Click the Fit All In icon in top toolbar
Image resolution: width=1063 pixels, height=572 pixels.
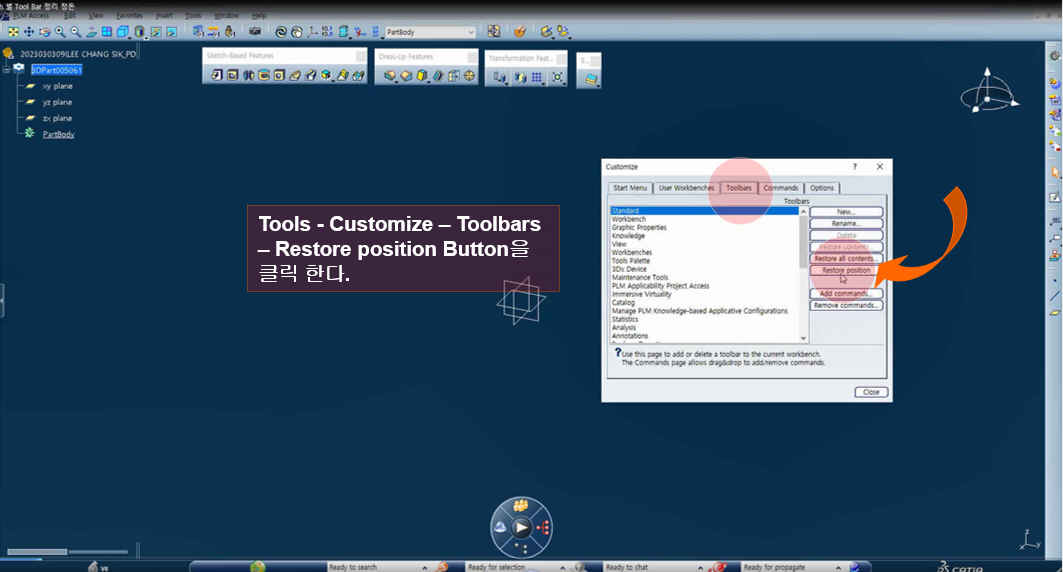[x=13, y=32]
